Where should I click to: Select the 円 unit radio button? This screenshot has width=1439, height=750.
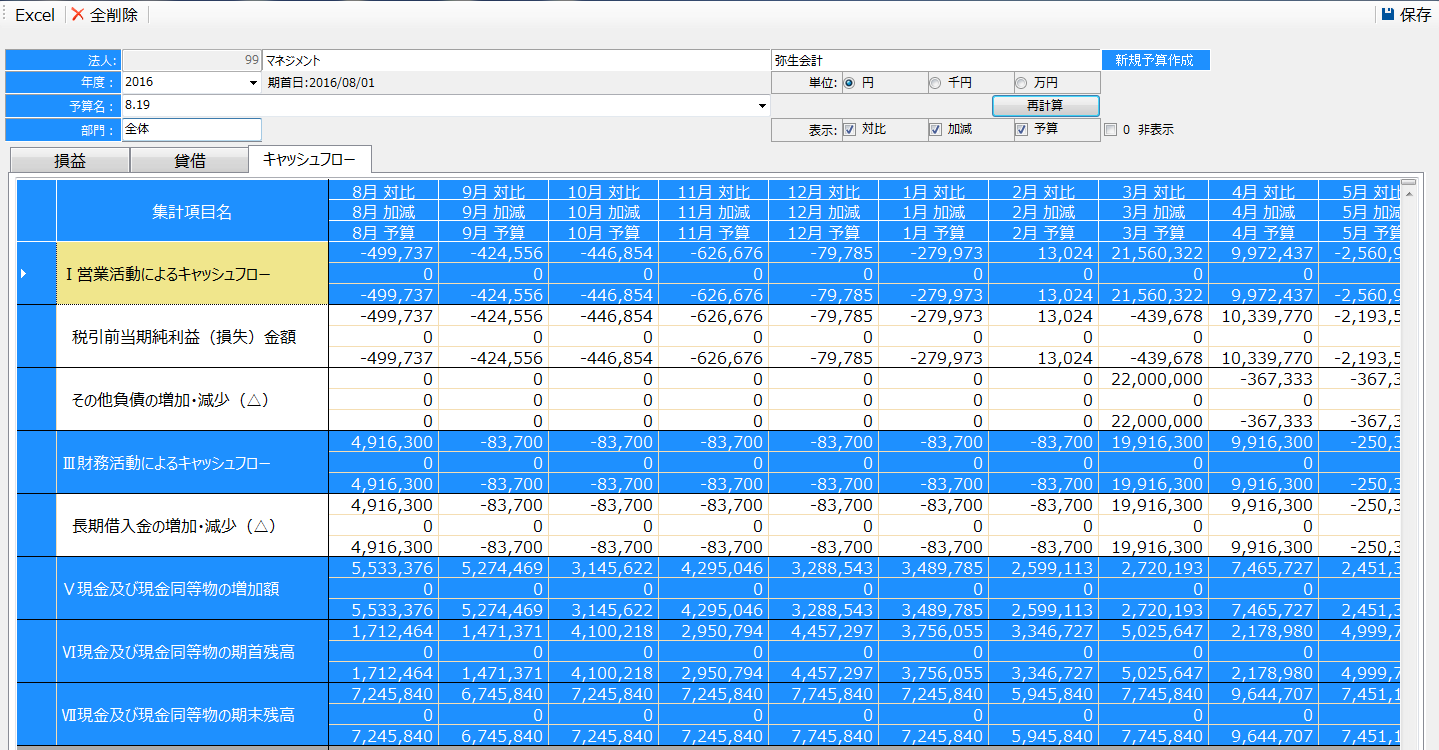[850, 83]
